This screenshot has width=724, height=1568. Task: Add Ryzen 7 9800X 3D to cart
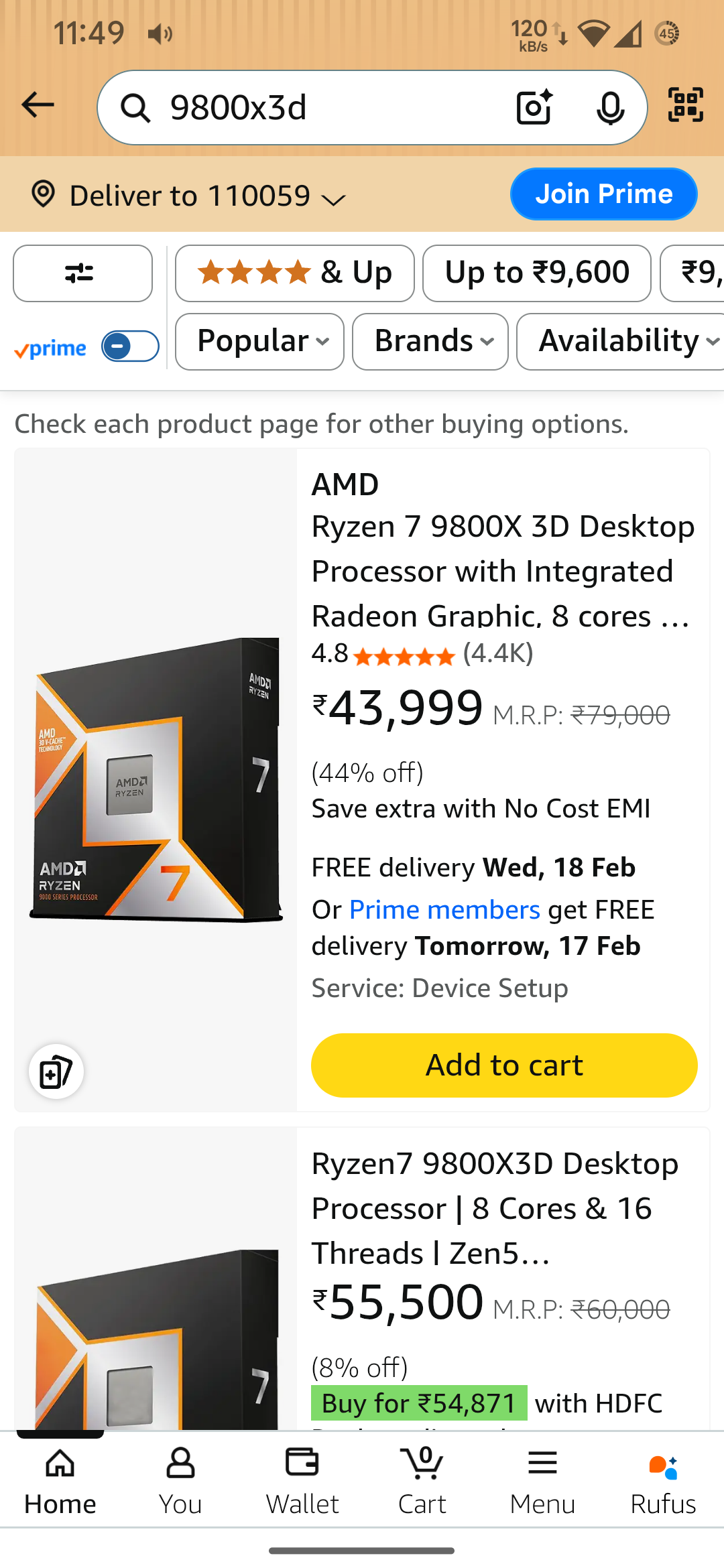click(x=504, y=1065)
